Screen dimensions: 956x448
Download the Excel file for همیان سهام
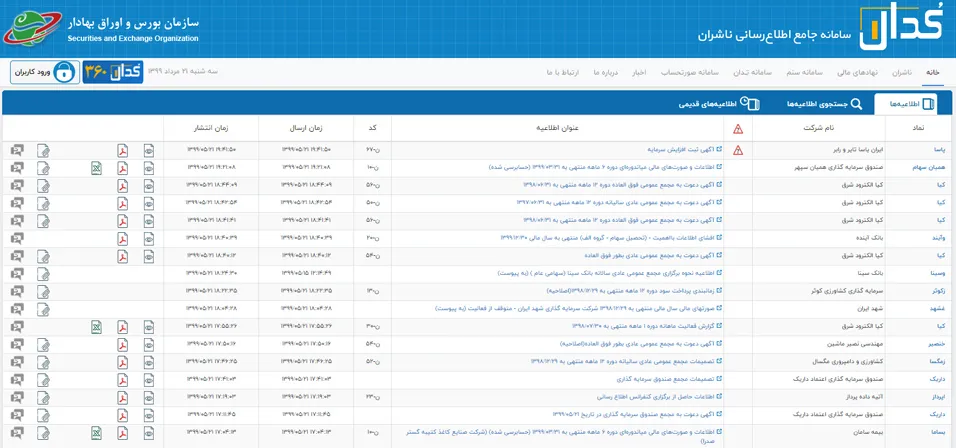[x=96, y=168]
